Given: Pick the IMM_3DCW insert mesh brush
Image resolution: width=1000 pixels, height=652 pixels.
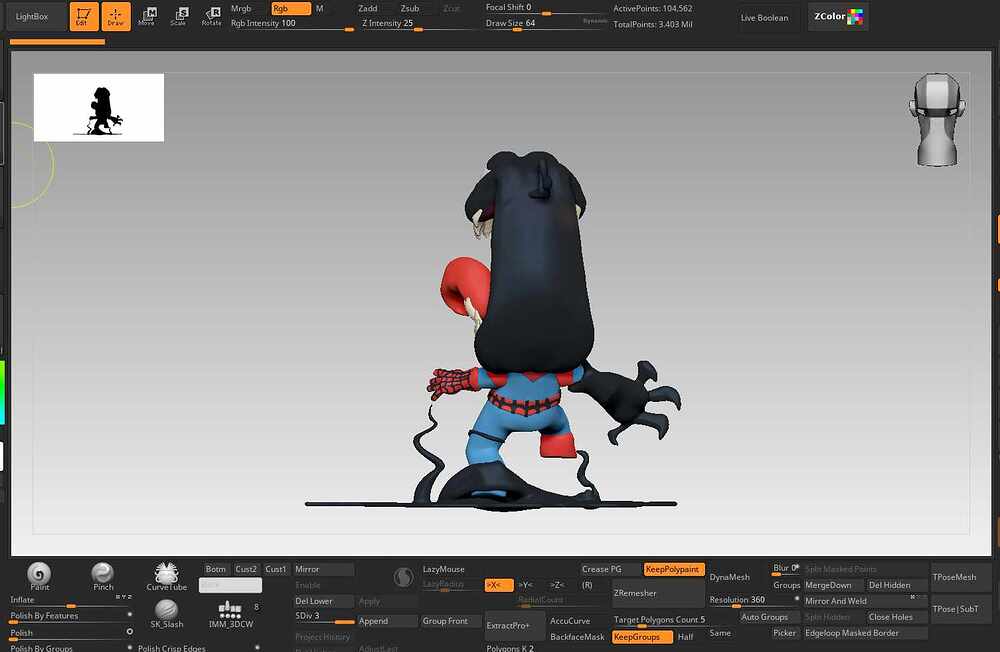Looking at the screenshot, I should [230, 614].
